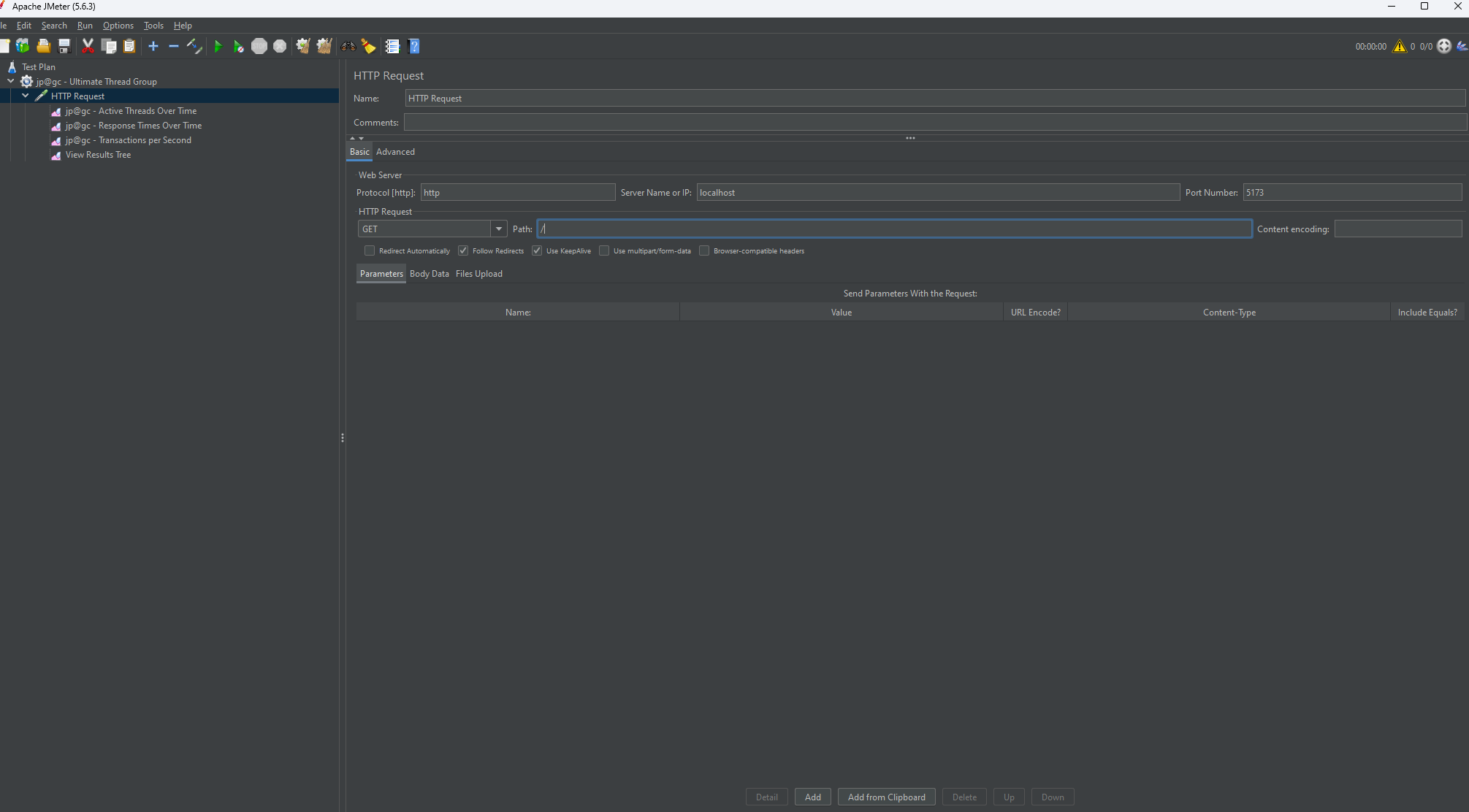Open Search with the binoculars icon
This screenshot has width=1469, height=812.
pyautogui.click(x=348, y=46)
